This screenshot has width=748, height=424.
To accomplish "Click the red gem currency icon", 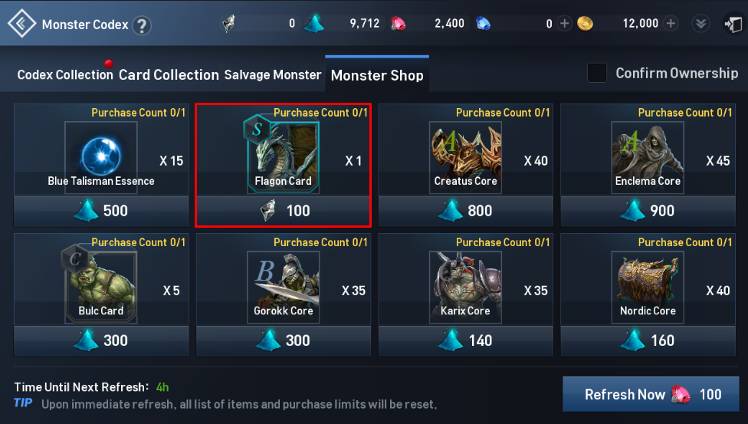I will 398,23.
